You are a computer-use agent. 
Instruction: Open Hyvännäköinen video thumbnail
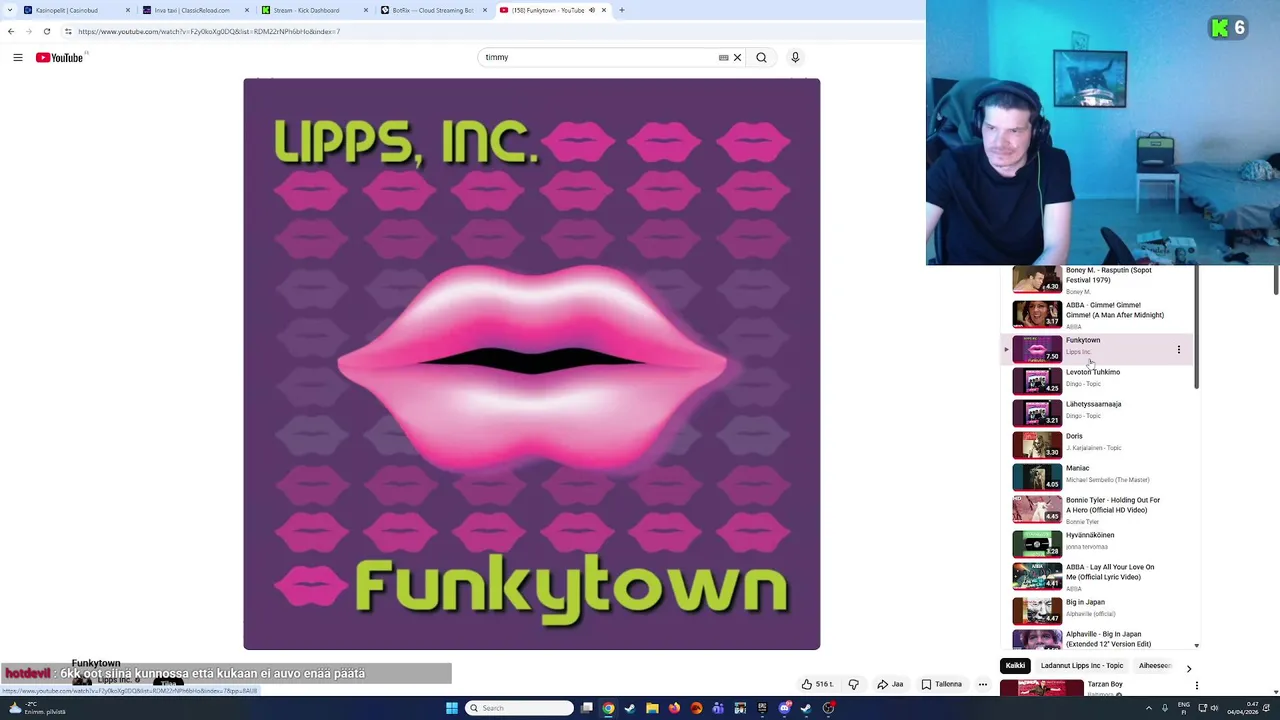click(1037, 543)
